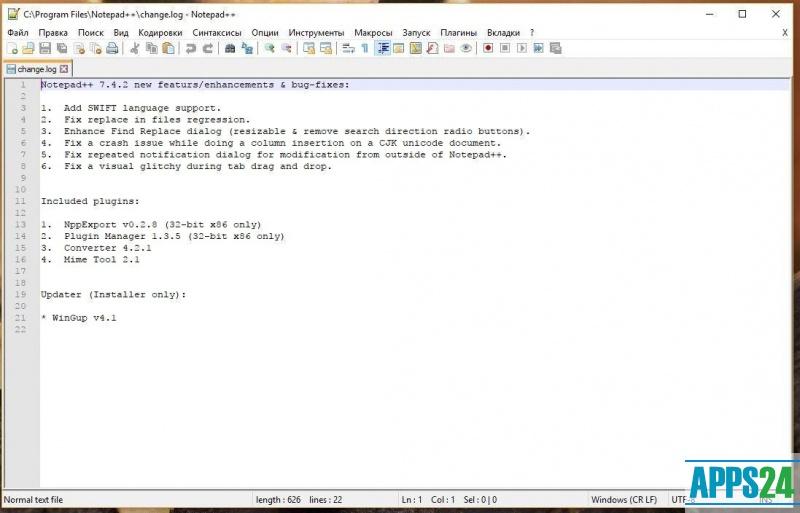Open the Опции menu
This screenshot has height=513, width=800.
pos(265,33)
